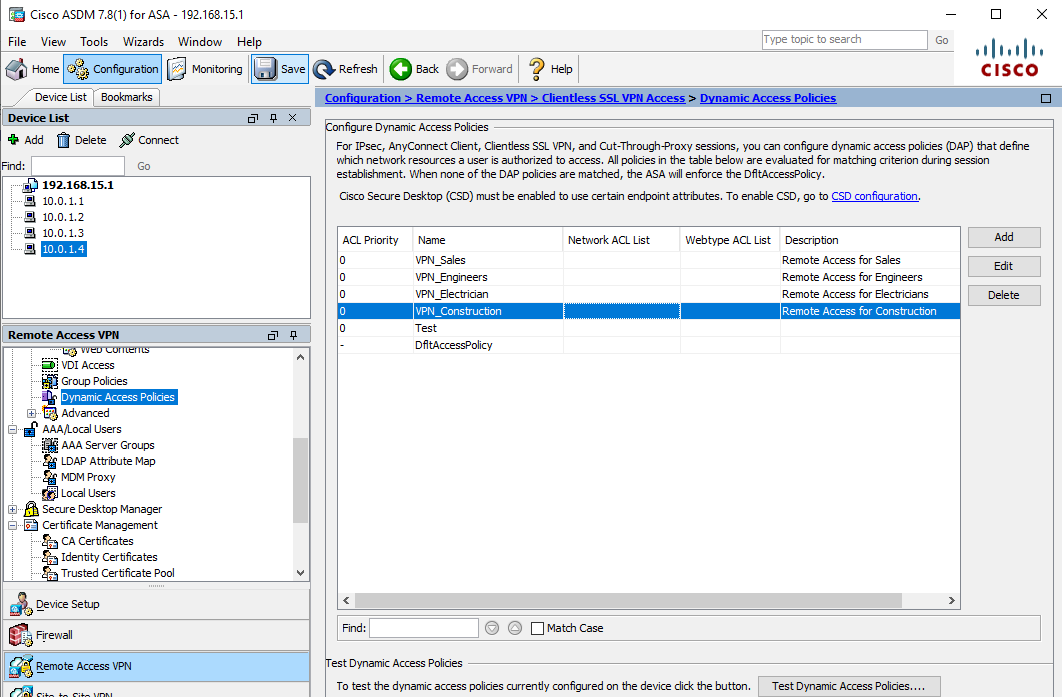
Task: Collapse the Certificate Management node
Action: [x=13, y=525]
